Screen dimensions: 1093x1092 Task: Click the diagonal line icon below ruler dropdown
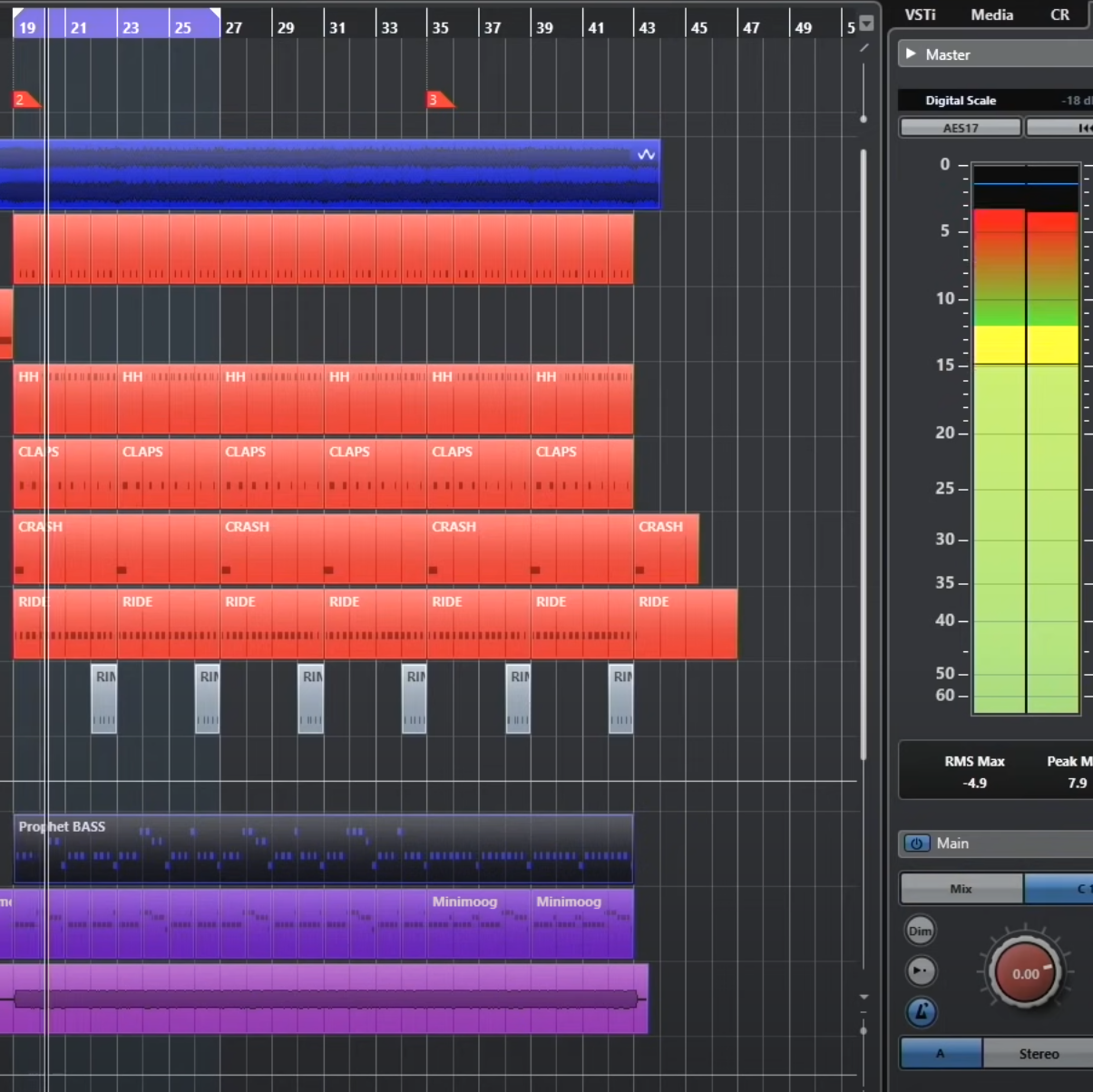coord(864,47)
